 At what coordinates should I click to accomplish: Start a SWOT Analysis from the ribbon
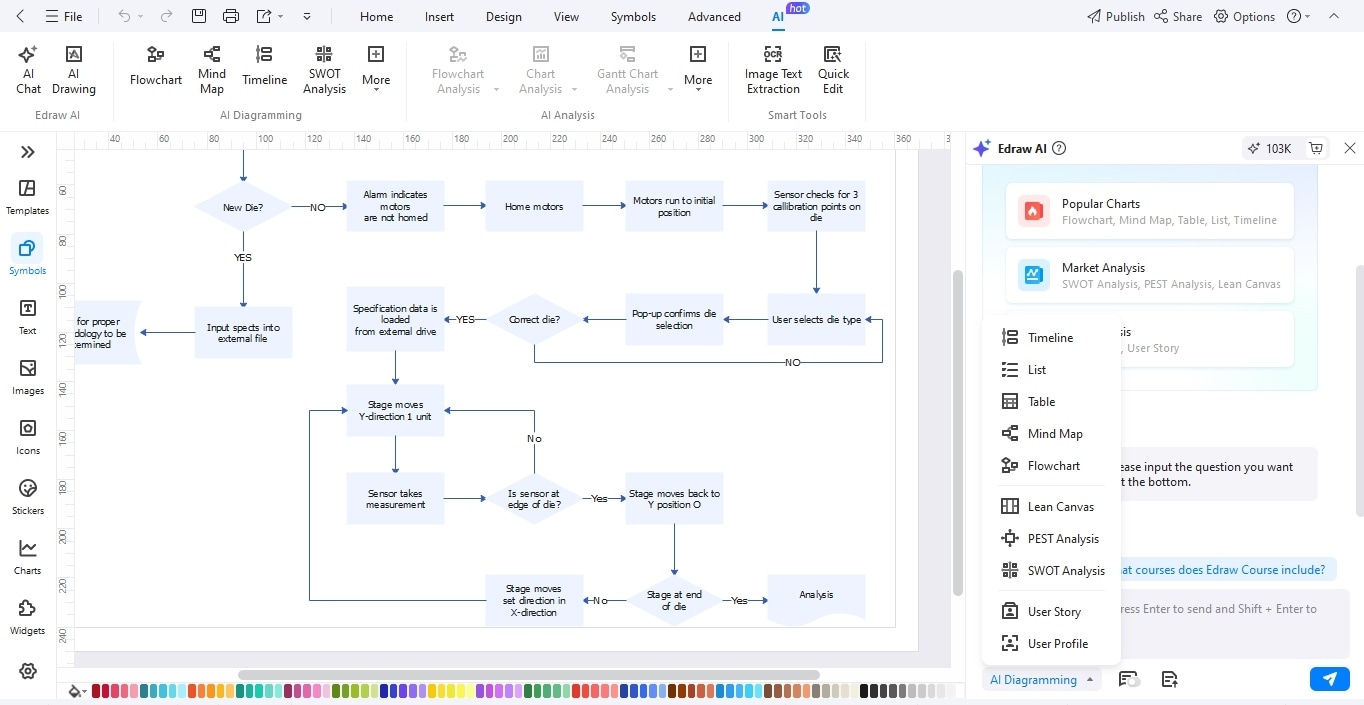point(324,70)
